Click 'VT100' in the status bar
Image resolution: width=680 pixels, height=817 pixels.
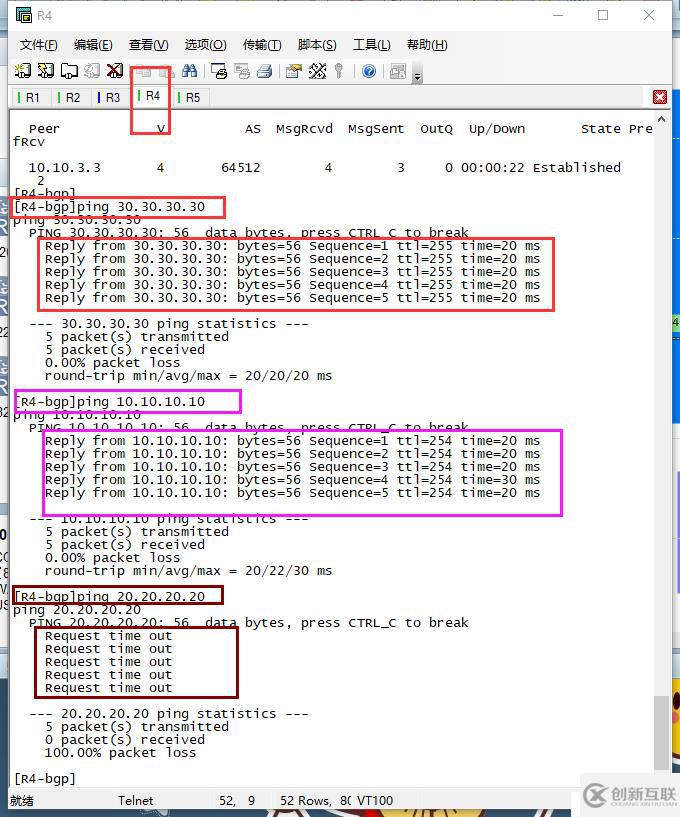[x=375, y=800]
